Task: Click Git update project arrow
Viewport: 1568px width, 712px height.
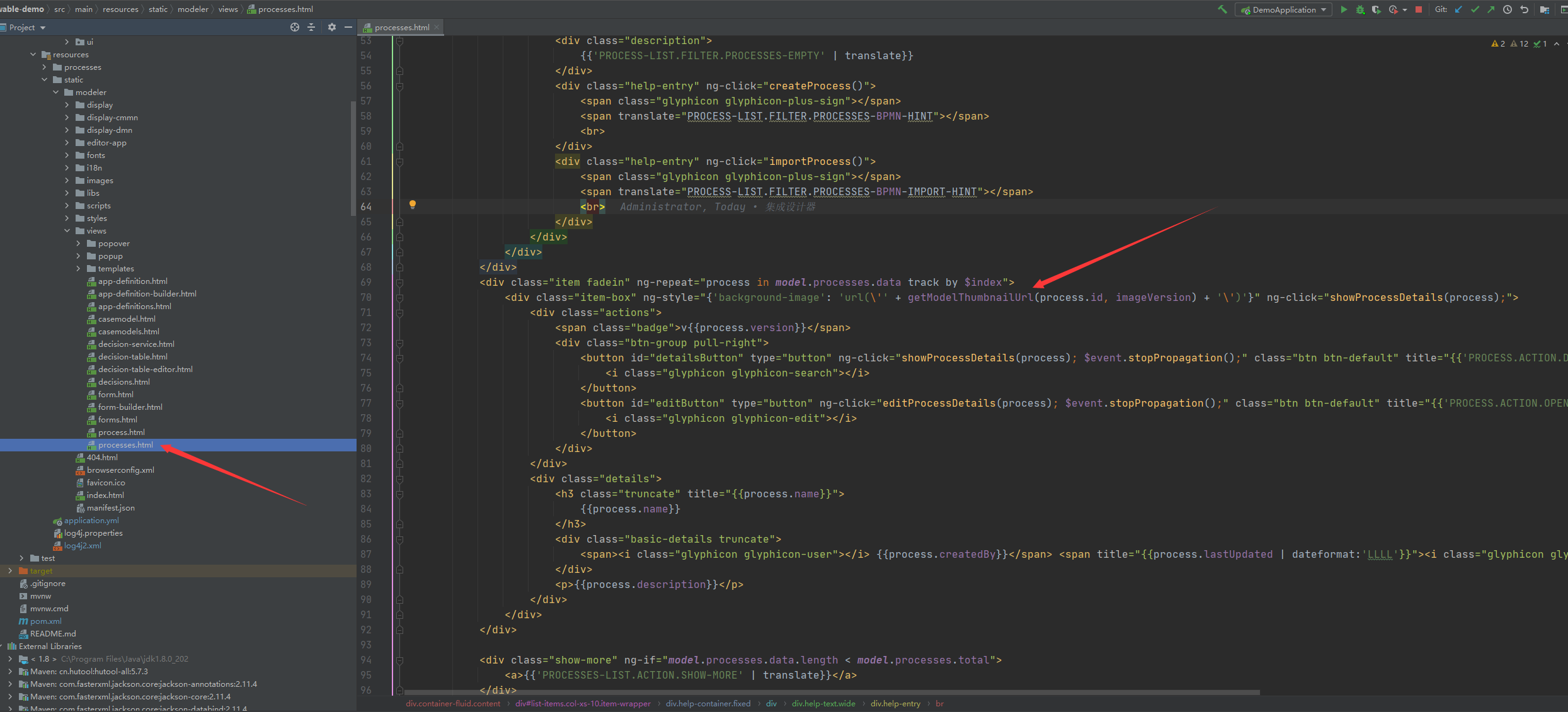Action: (x=1458, y=9)
